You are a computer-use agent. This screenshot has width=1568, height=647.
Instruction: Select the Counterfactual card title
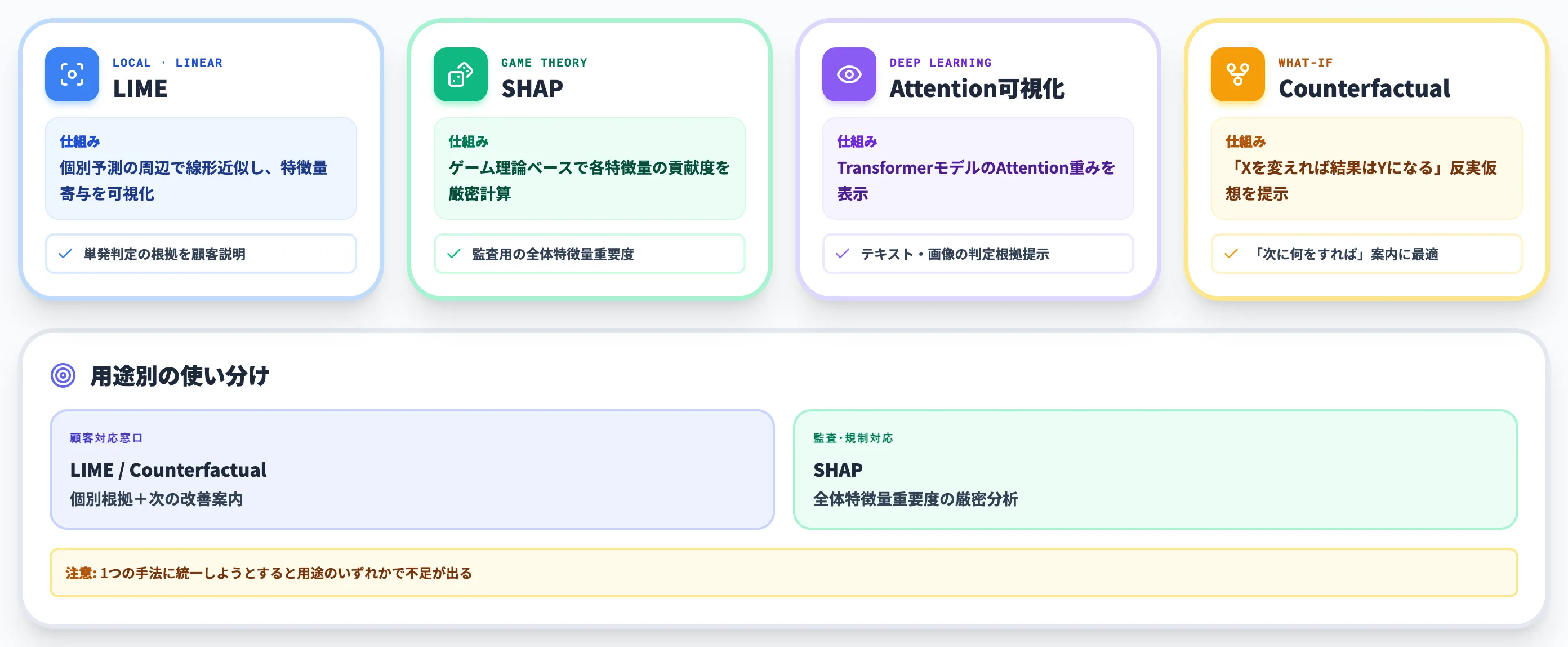(1364, 89)
